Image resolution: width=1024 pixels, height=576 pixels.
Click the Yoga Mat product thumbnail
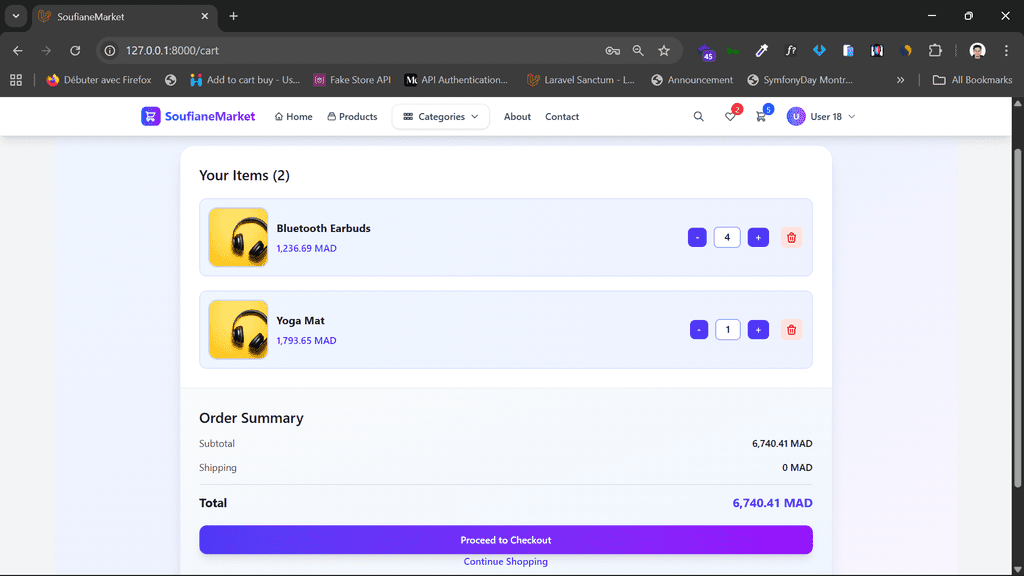[x=238, y=330]
